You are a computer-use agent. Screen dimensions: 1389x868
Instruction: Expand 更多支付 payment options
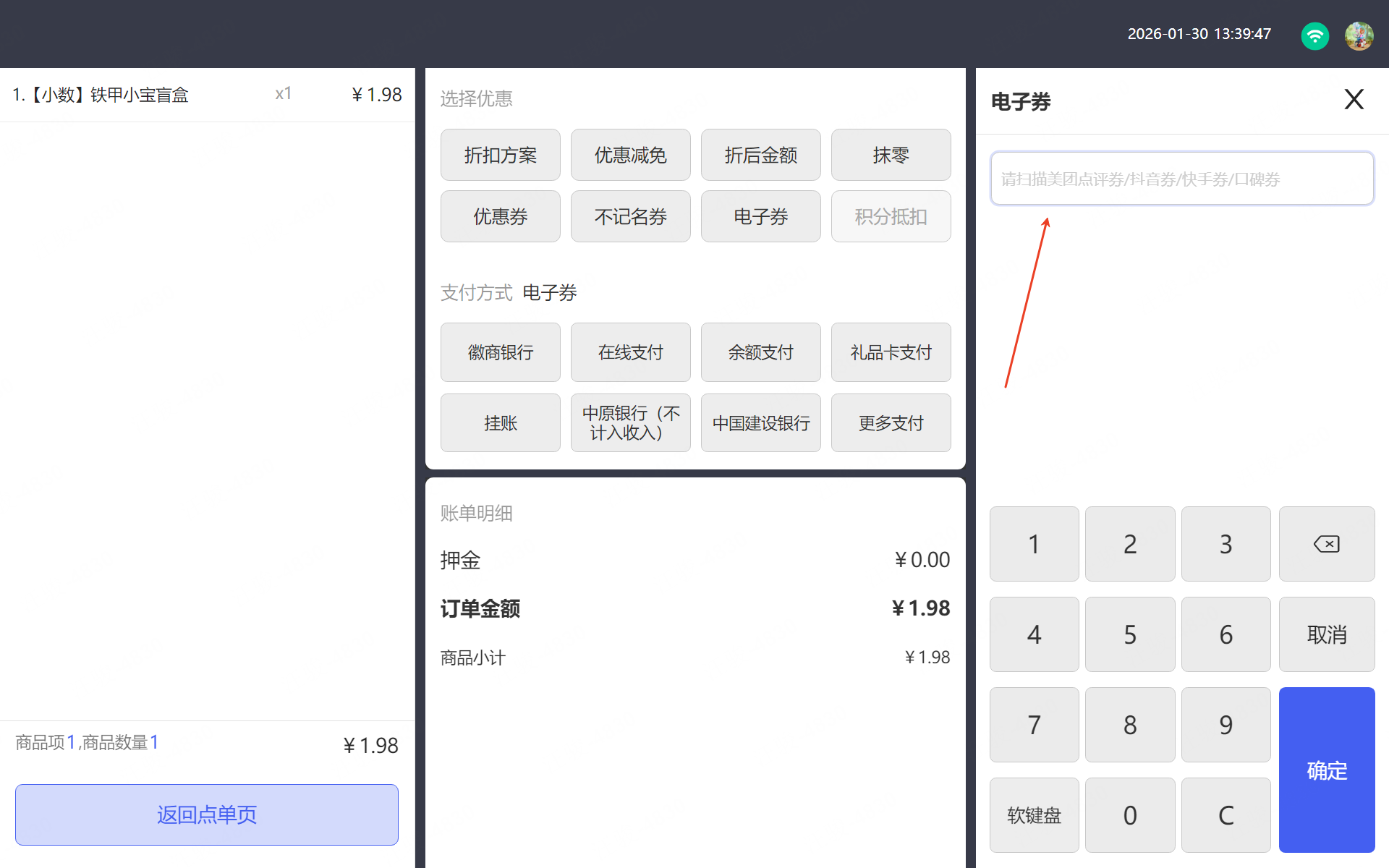891,423
